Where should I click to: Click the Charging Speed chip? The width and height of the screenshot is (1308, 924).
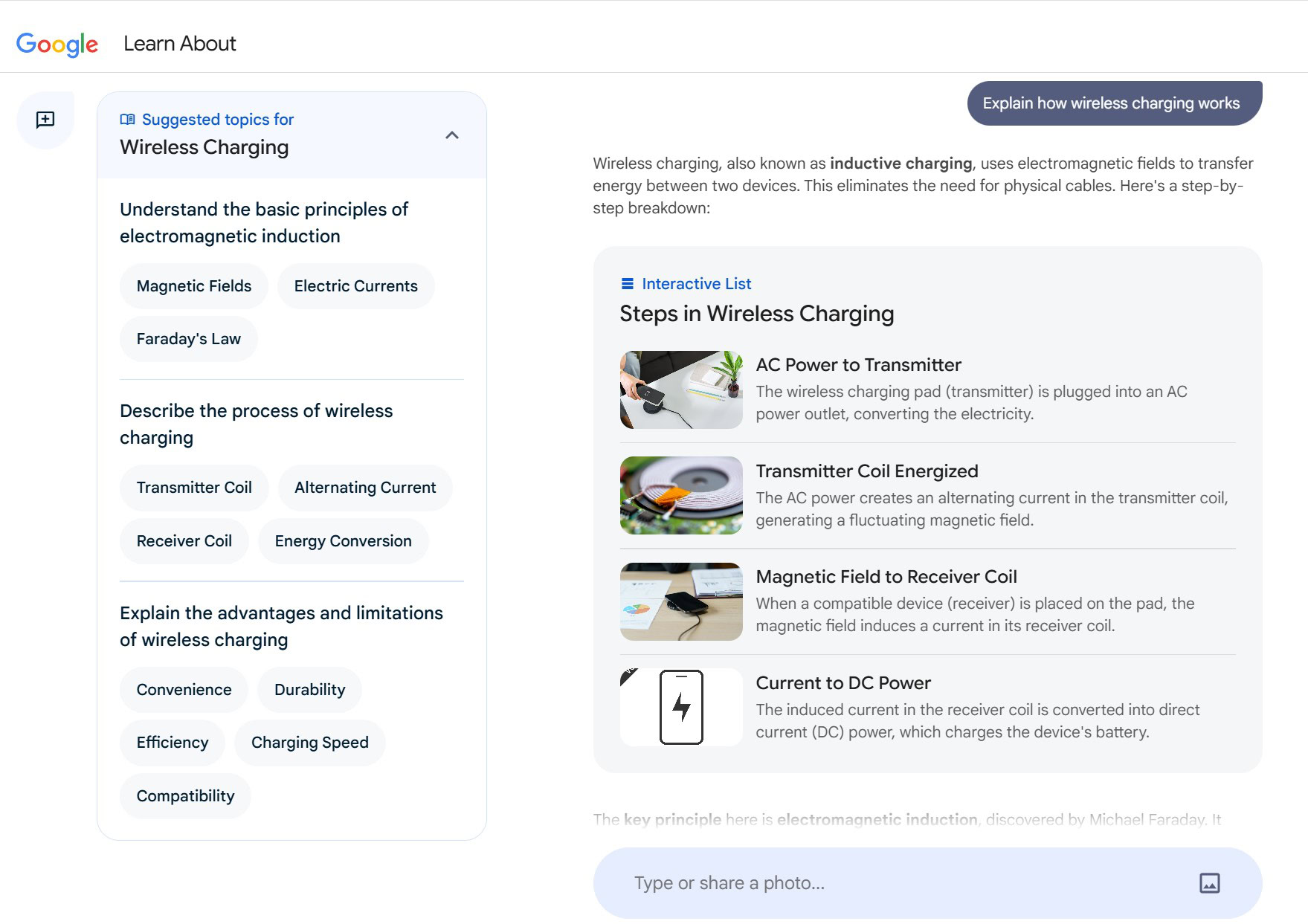point(310,743)
